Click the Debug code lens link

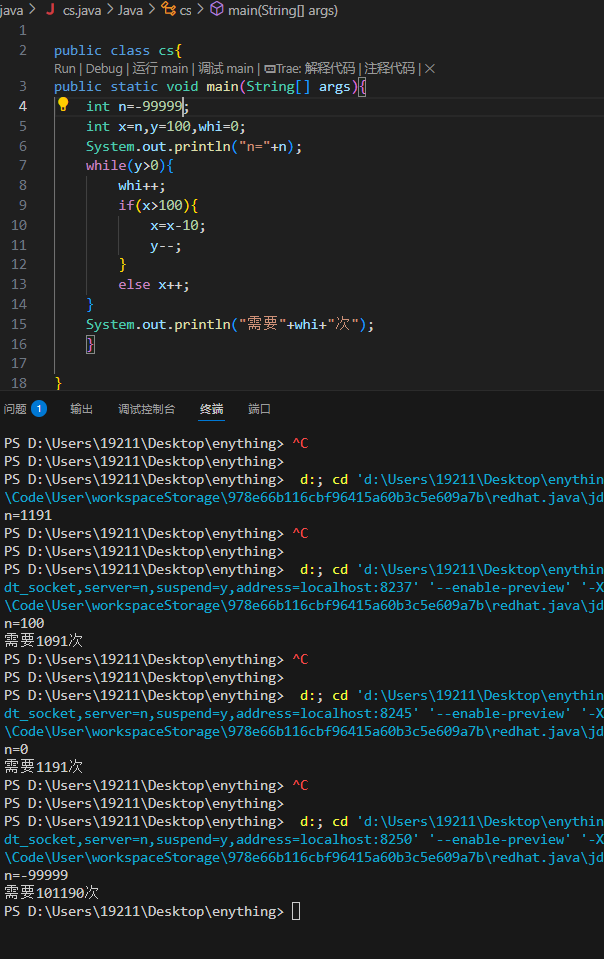click(x=104, y=68)
